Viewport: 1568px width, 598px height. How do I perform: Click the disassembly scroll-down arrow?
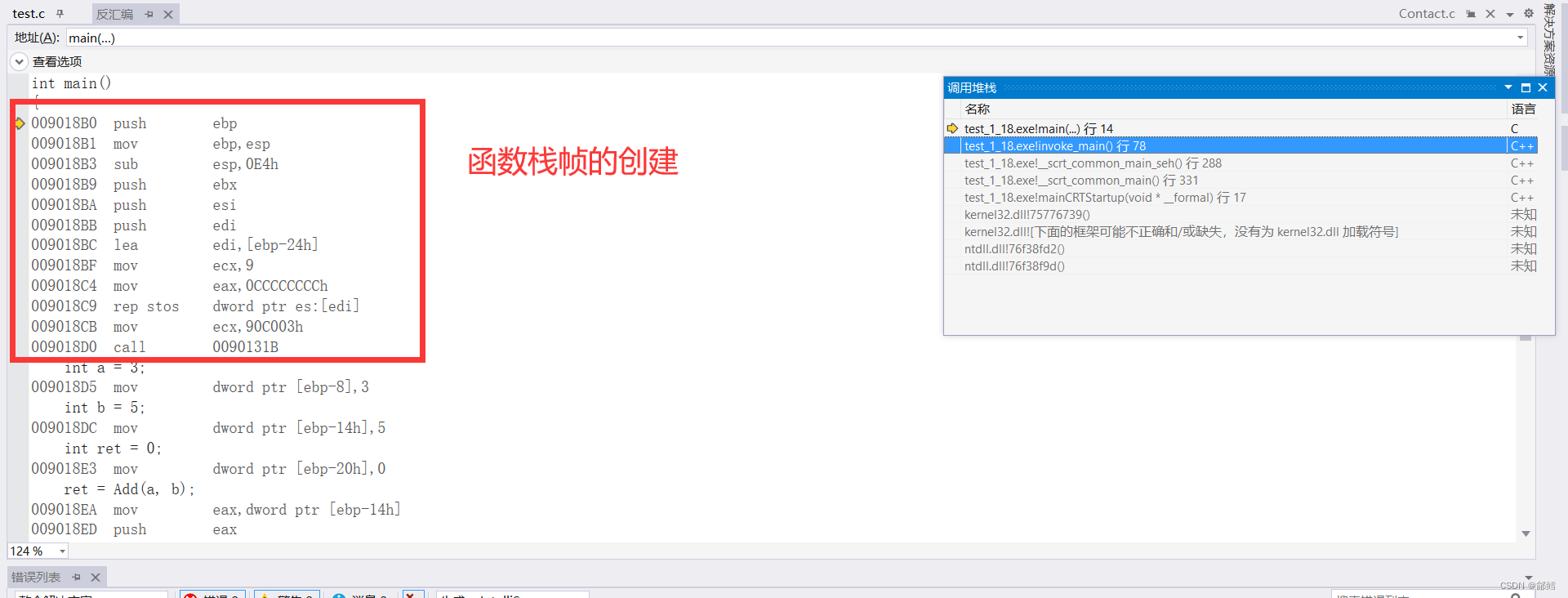point(1526,533)
